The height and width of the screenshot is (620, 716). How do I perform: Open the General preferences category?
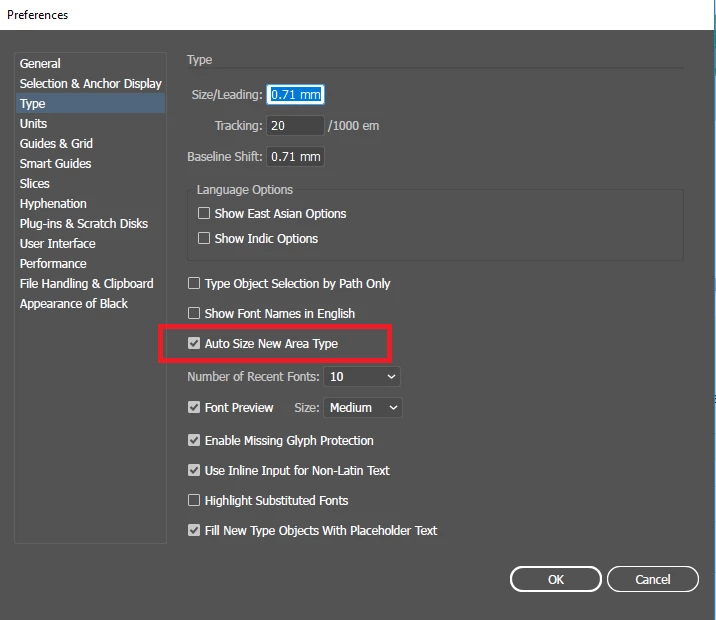click(90, 63)
